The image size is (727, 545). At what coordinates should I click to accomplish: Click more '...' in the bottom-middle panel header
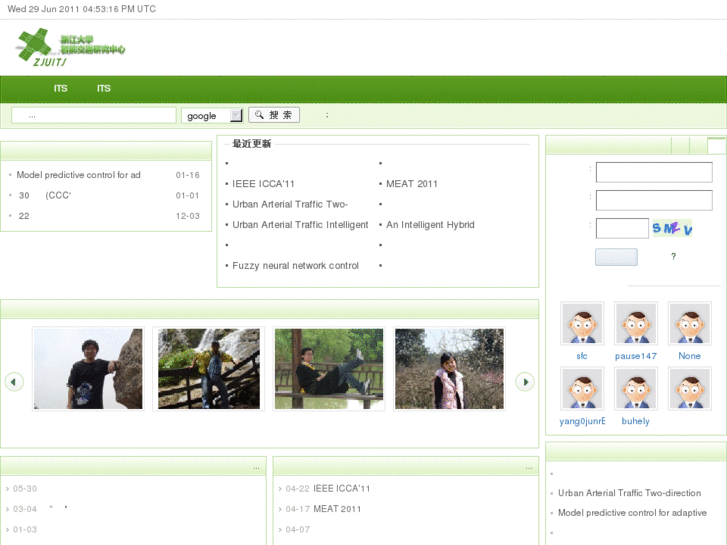(529, 468)
